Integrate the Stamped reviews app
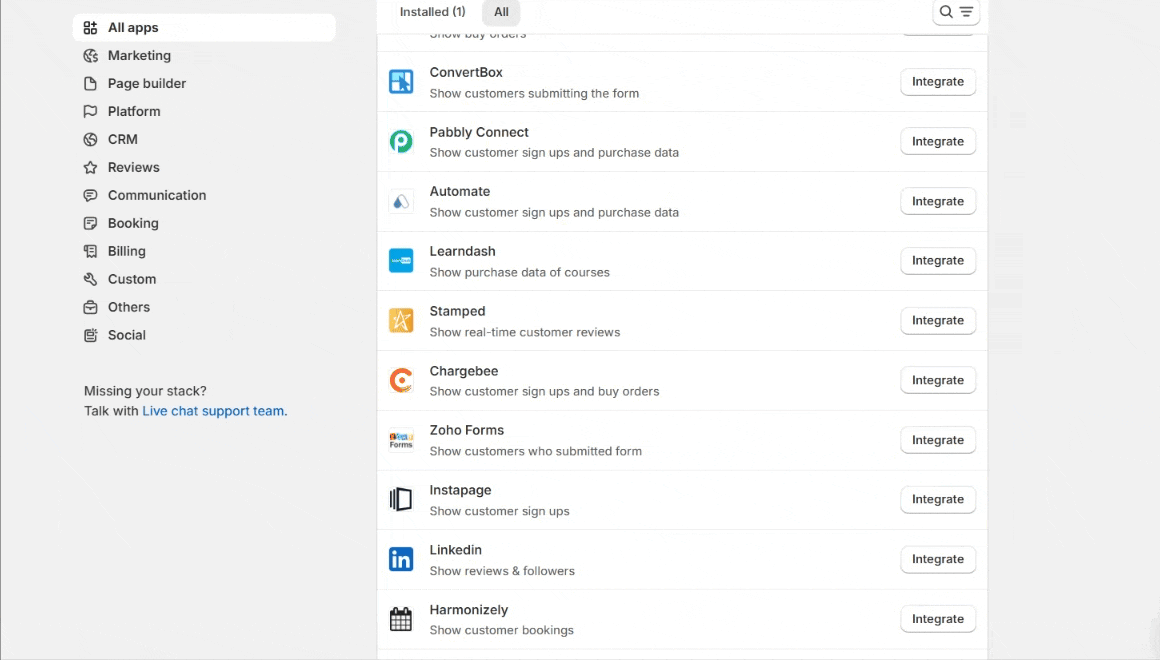The height and width of the screenshot is (660, 1160). (937, 321)
